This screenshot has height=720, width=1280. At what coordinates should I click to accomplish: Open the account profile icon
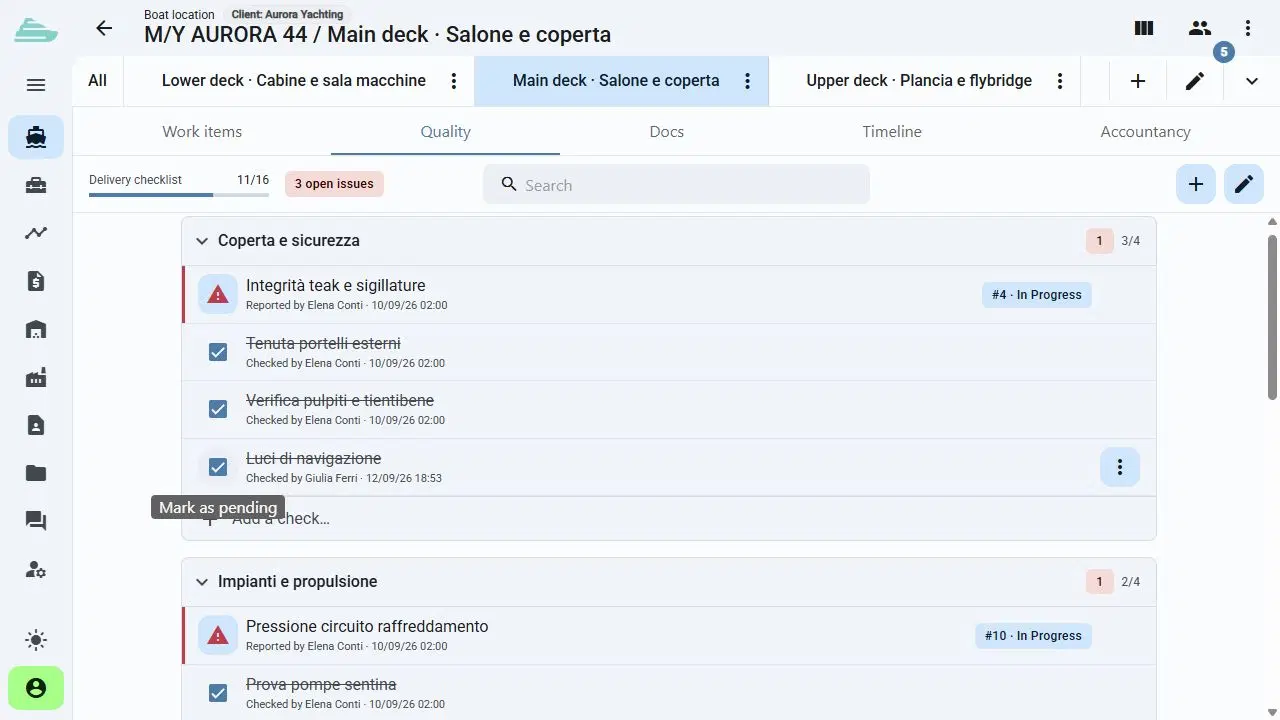click(36, 688)
